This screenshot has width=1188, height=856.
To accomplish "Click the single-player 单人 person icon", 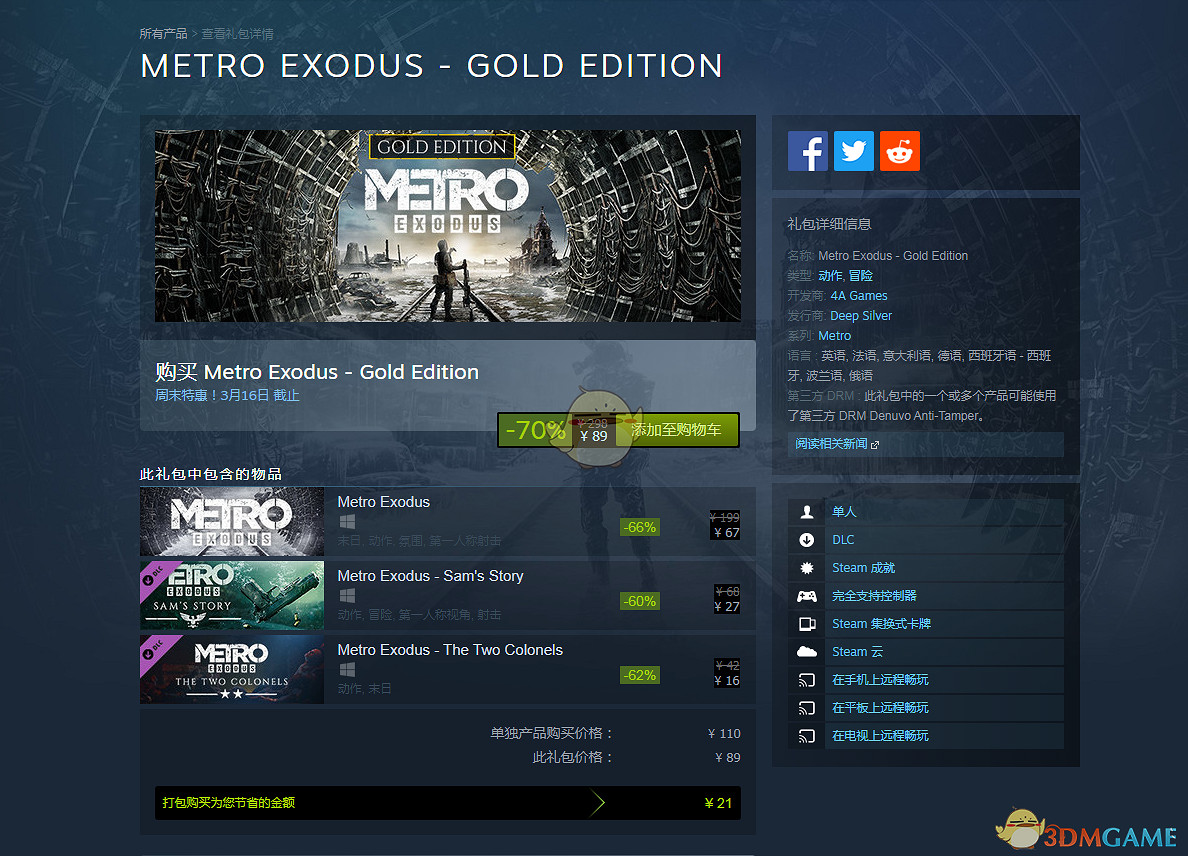I will coord(807,512).
